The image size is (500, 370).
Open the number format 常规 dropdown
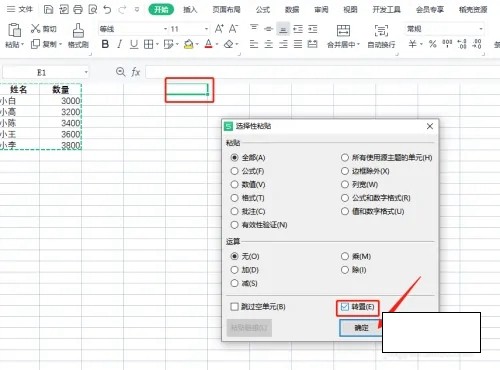[x=481, y=29]
